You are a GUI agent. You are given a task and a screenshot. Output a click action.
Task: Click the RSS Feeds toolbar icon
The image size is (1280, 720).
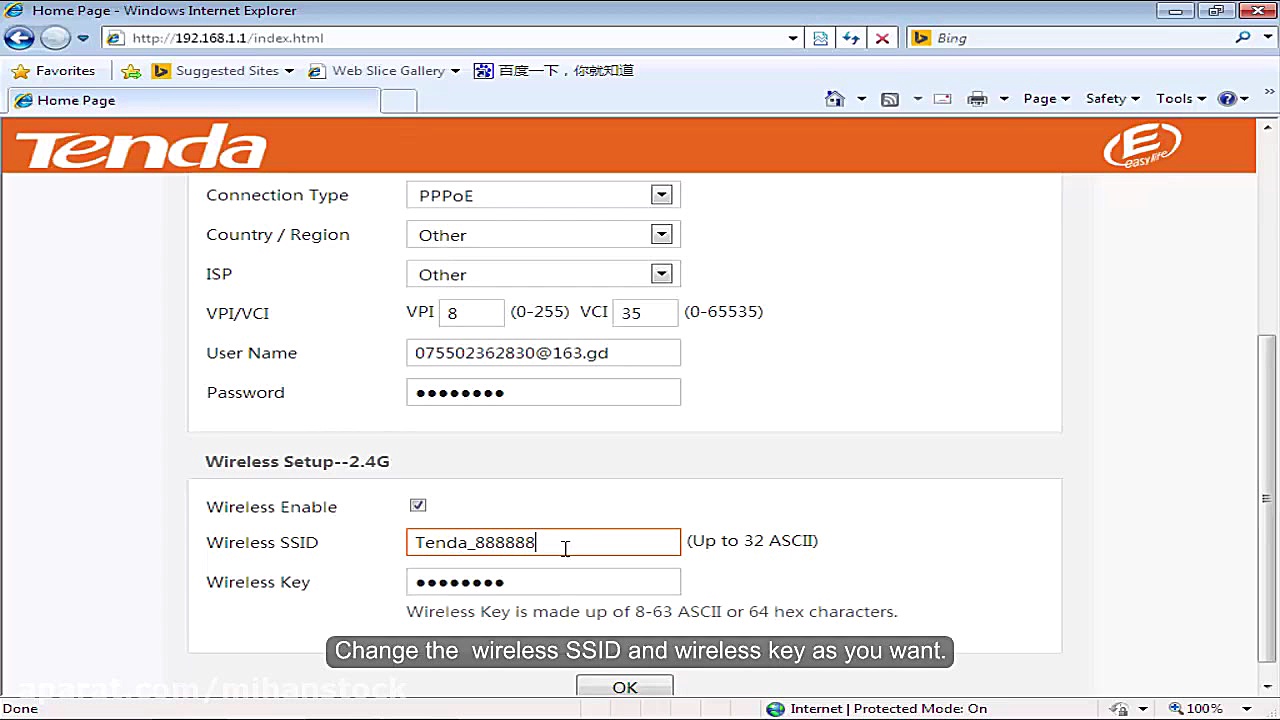pyautogui.click(x=890, y=99)
